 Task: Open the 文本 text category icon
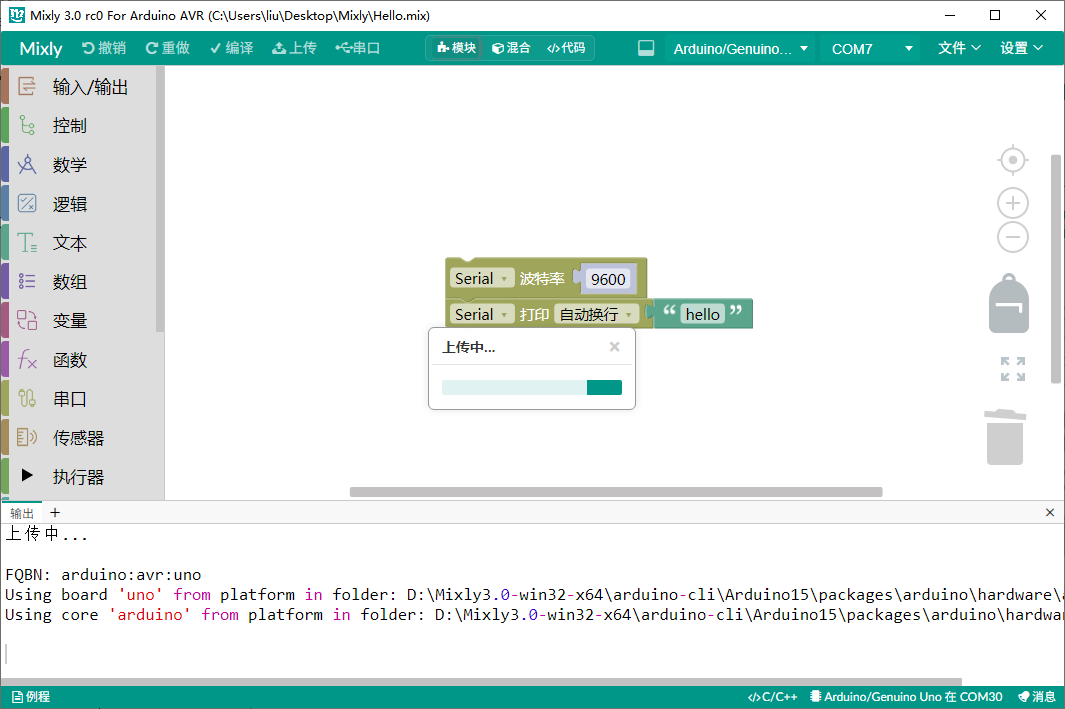coord(27,242)
